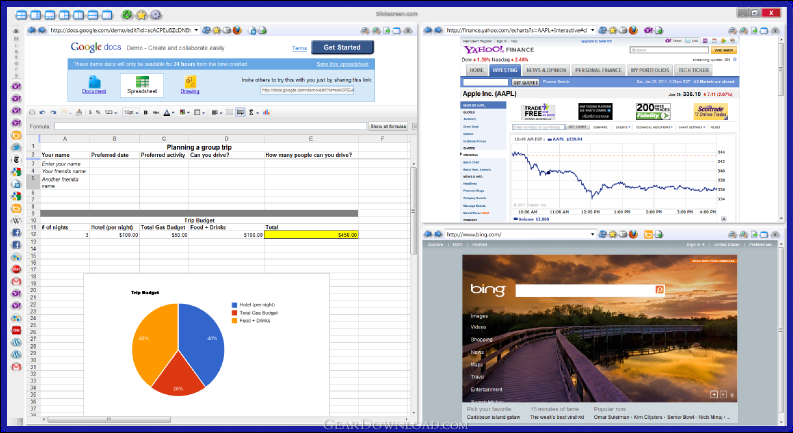Open the text color dropdown in the spreadsheet toolbar

pyautogui.click(x=168, y=112)
